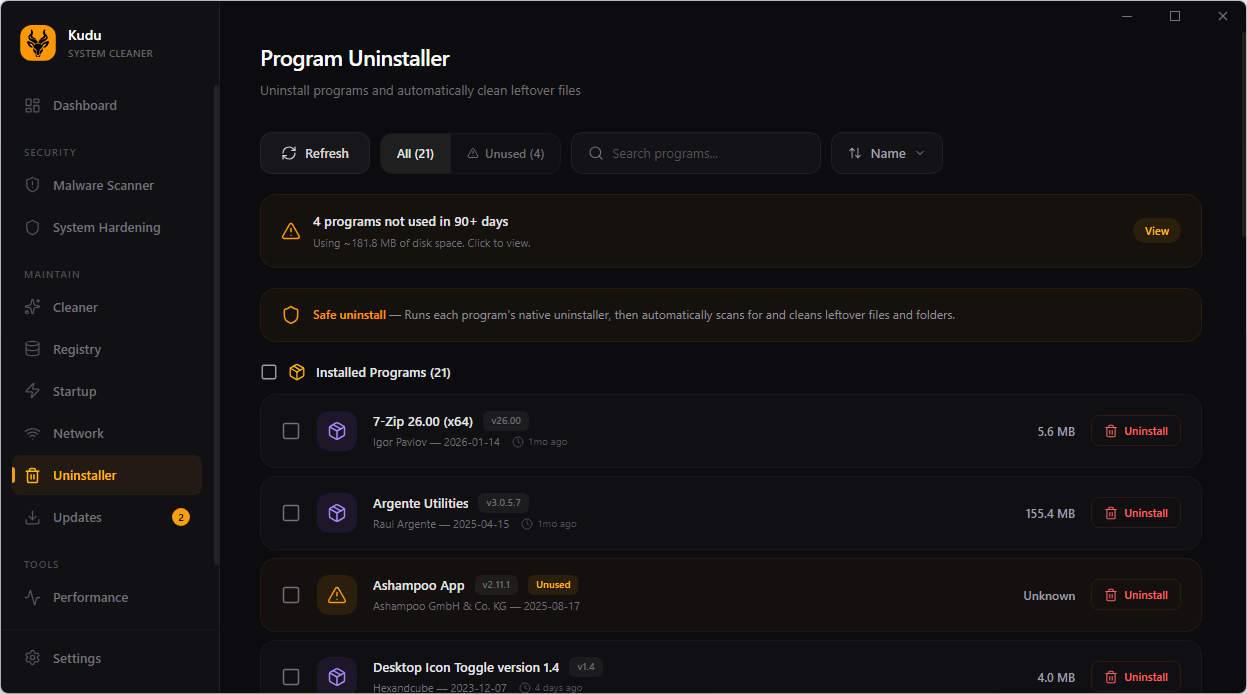Tick the Argente Utilities checkbox

(291, 513)
